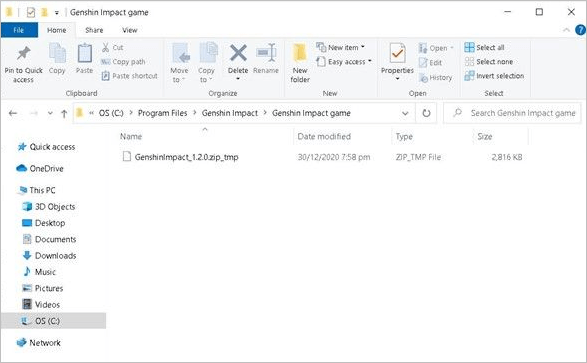Click Paste shortcut in ribbon
Screen dimensions: 587x363
pos(130,76)
